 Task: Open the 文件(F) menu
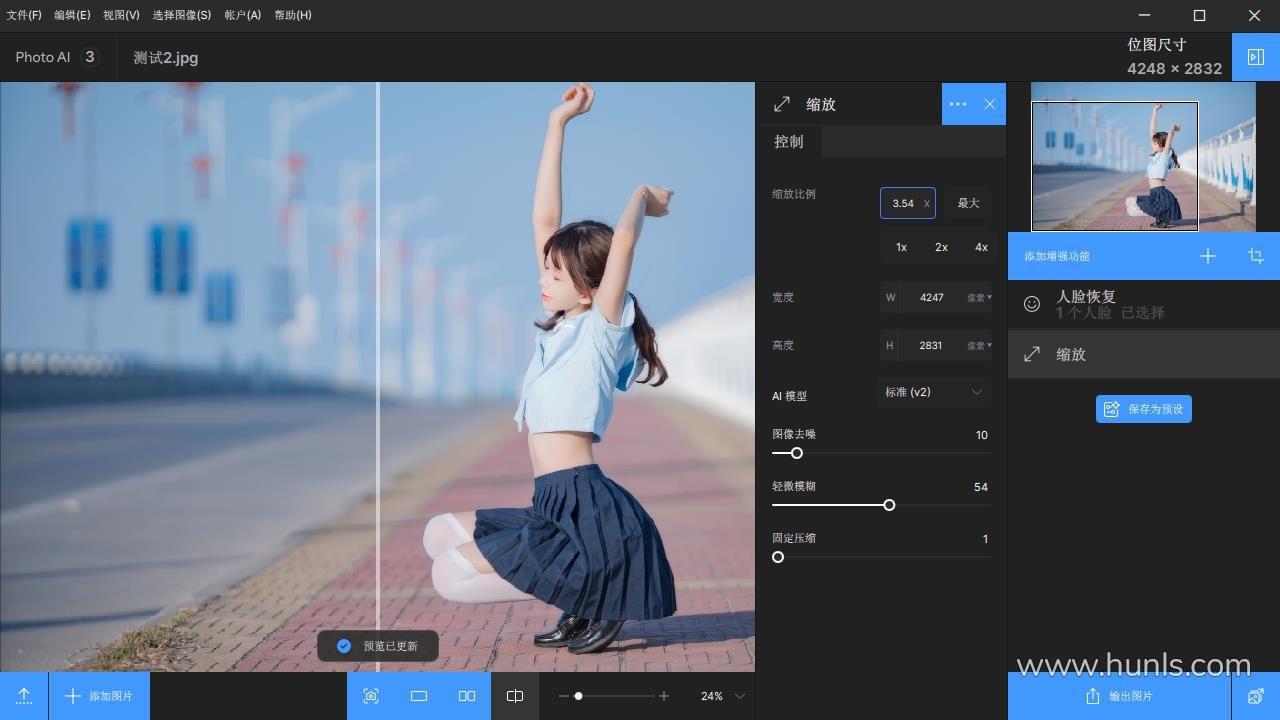pyautogui.click(x=24, y=15)
